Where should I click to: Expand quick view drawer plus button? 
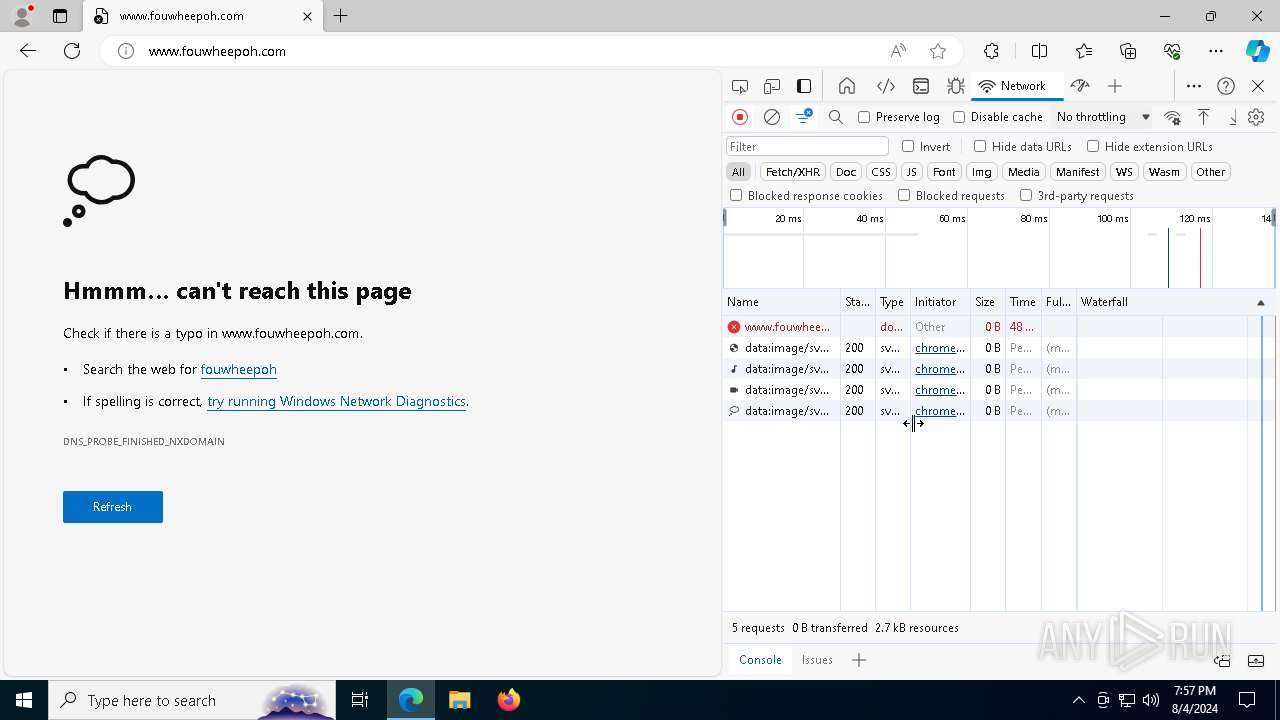(859, 660)
